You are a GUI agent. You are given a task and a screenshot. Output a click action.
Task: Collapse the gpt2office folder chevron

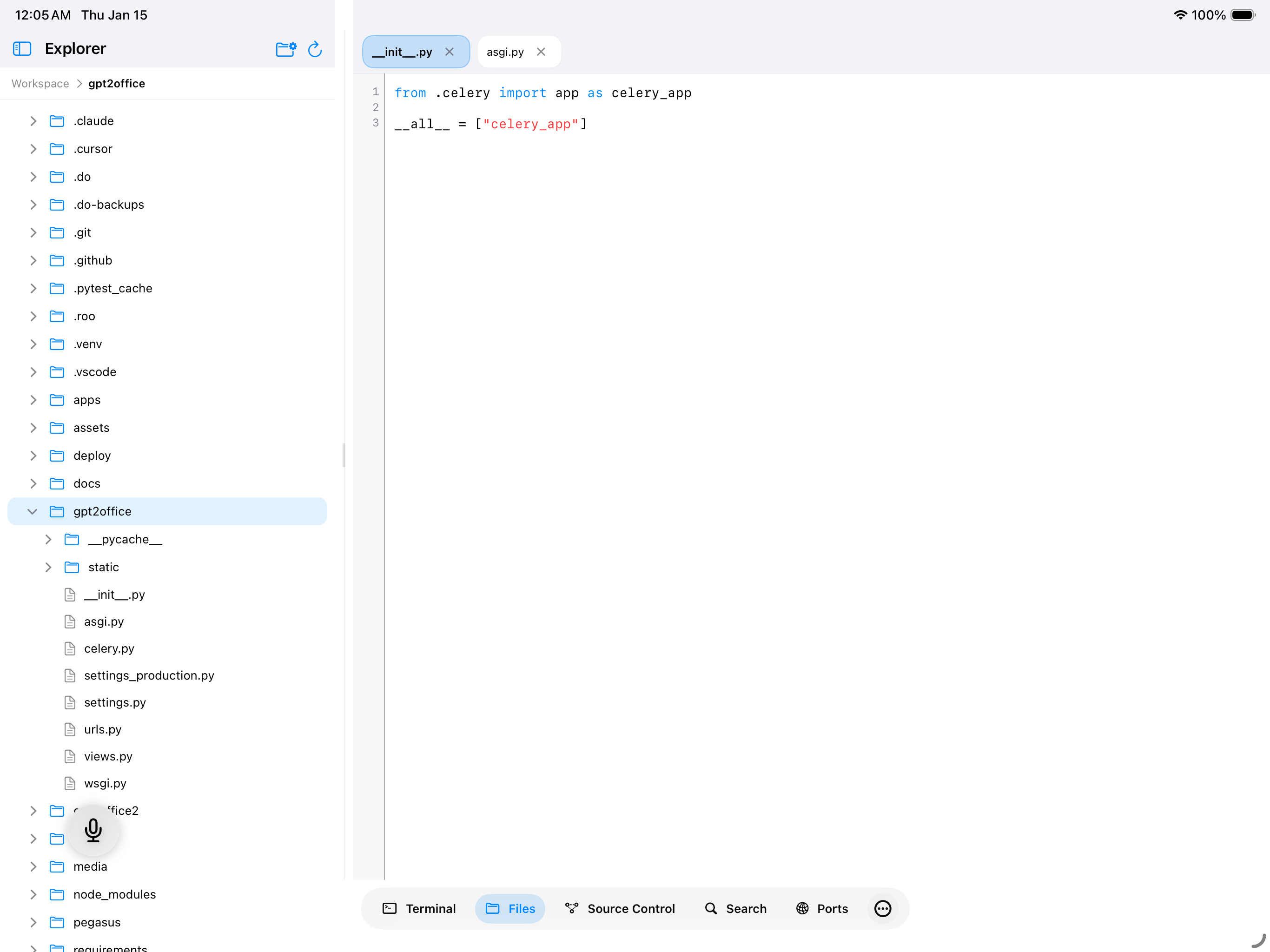tap(33, 511)
